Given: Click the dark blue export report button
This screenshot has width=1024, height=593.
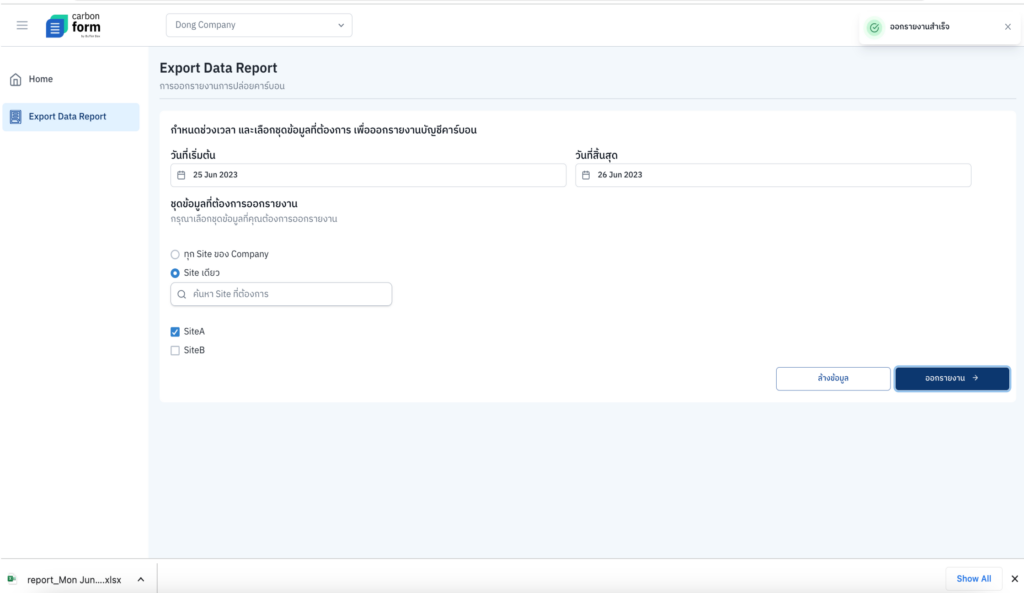Looking at the screenshot, I should pyautogui.click(x=951, y=378).
